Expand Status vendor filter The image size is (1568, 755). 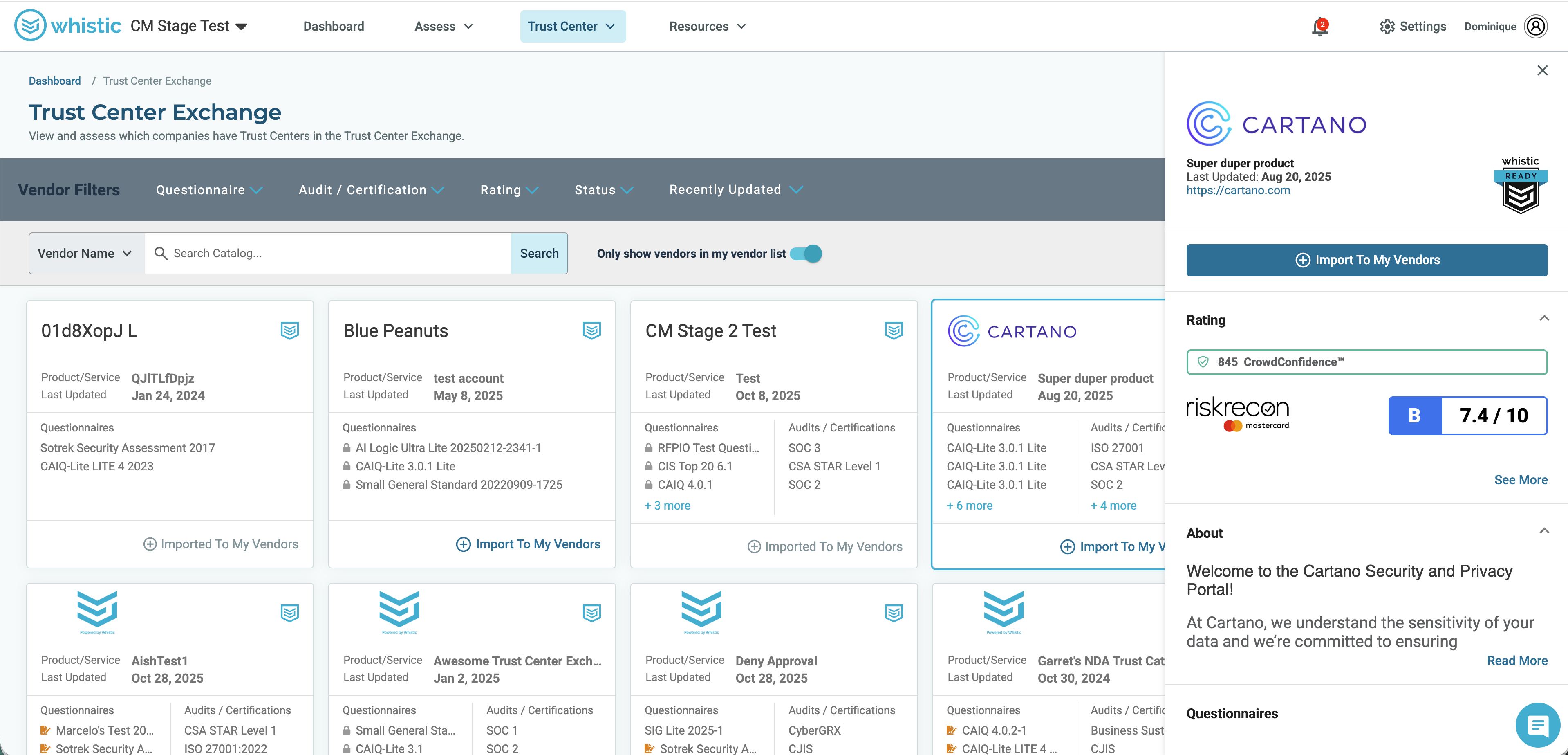click(x=604, y=190)
